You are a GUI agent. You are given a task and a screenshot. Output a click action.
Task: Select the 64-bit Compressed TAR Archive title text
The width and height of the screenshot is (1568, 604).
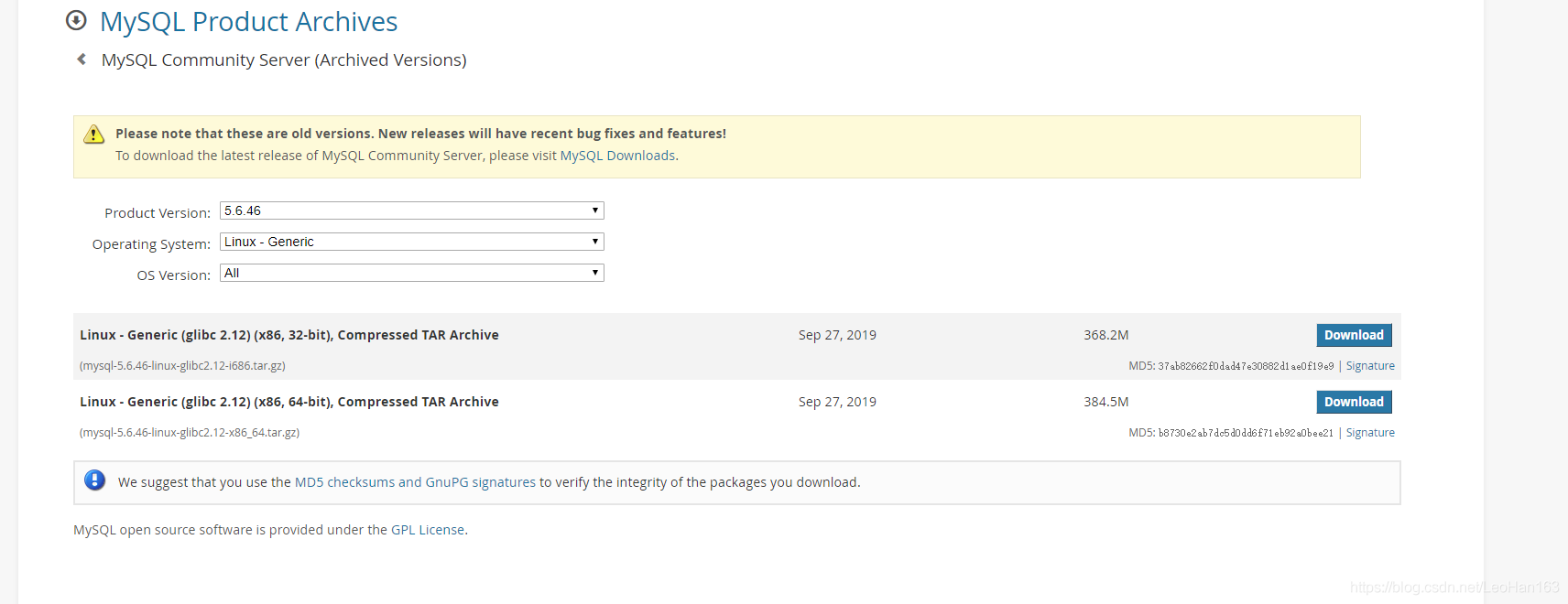coord(289,402)
